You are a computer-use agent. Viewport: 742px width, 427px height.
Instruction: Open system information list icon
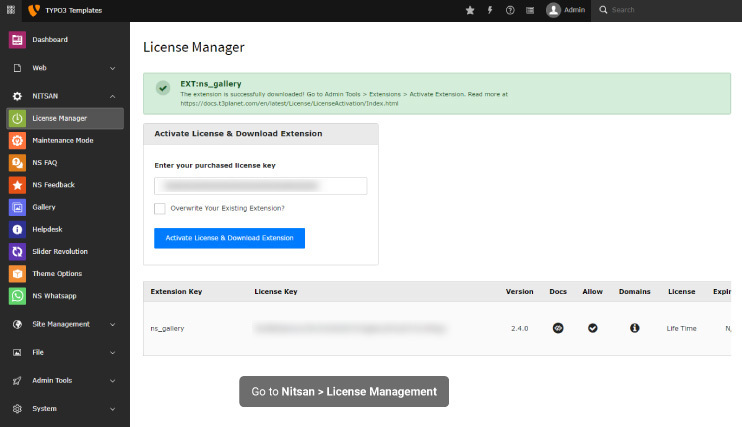(530, 10)
